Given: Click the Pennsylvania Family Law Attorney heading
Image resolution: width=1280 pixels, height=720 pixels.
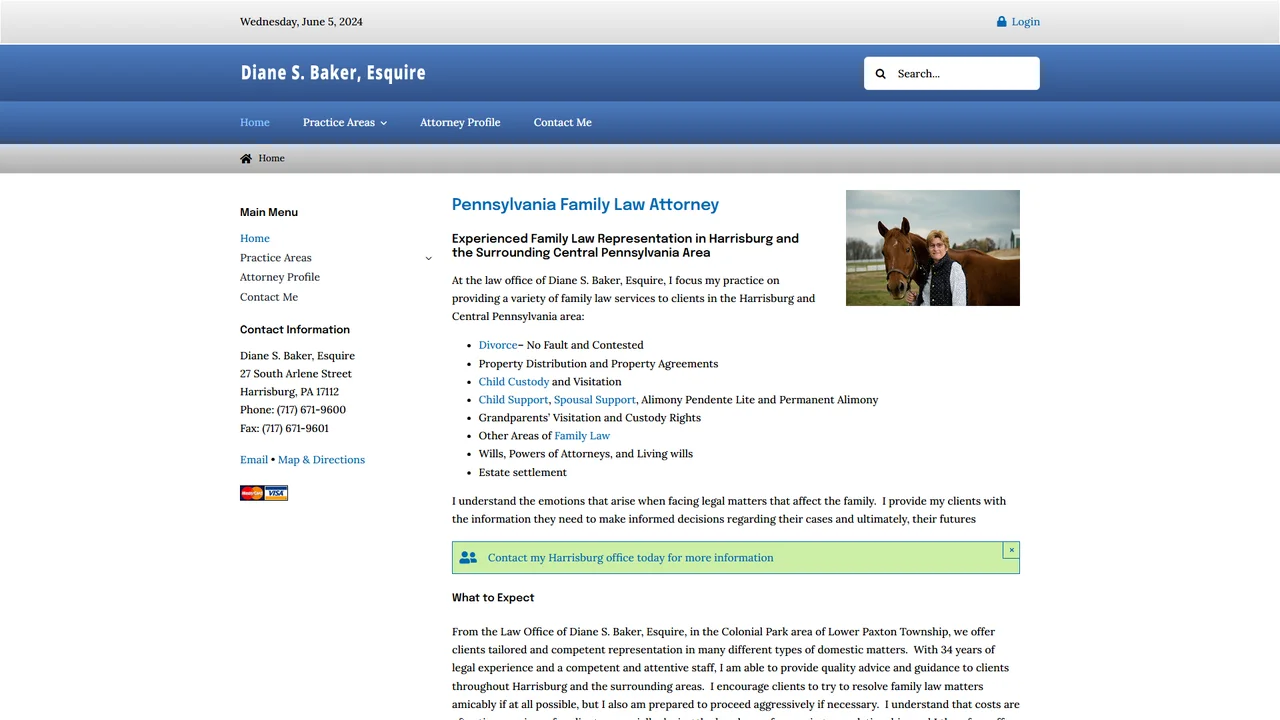Looking at the screenshot, I should (x=585, y=205).
